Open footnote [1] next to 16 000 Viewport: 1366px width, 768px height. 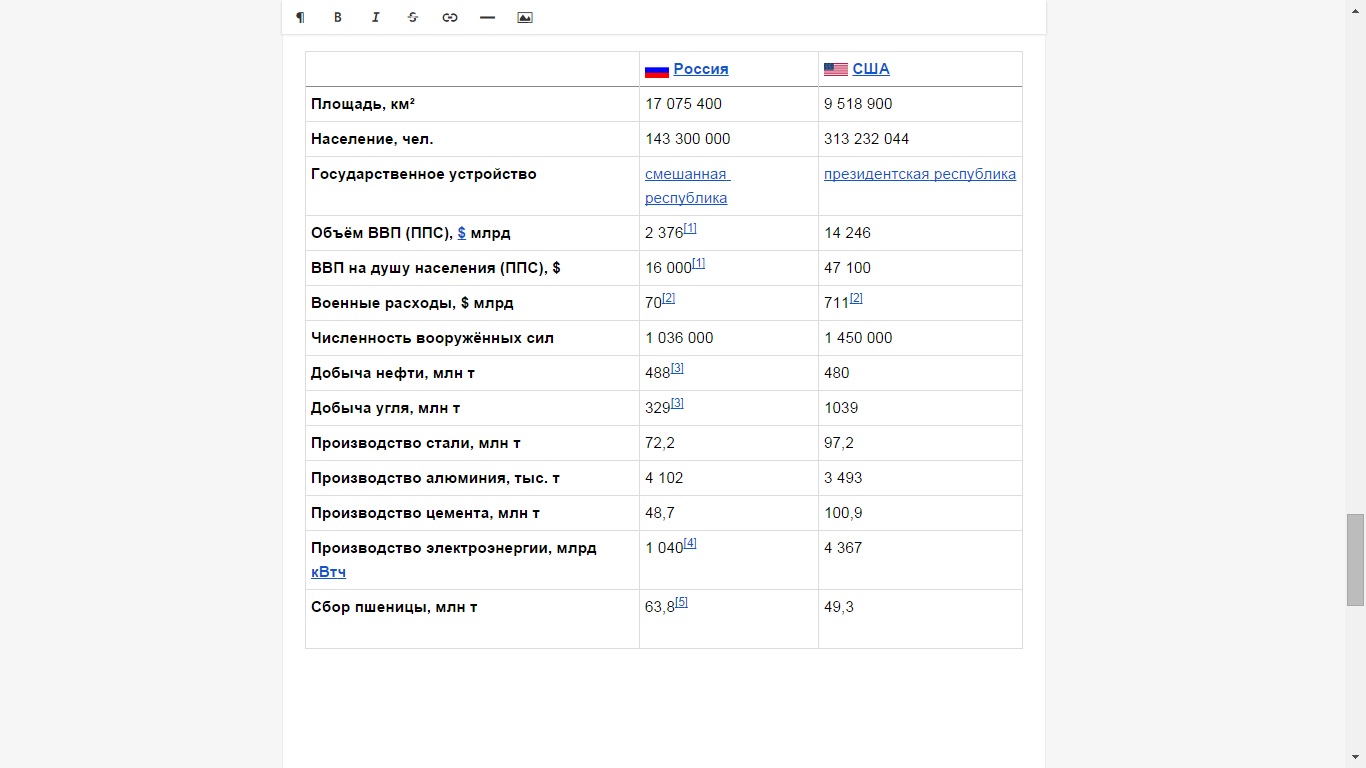click(699, 263)
